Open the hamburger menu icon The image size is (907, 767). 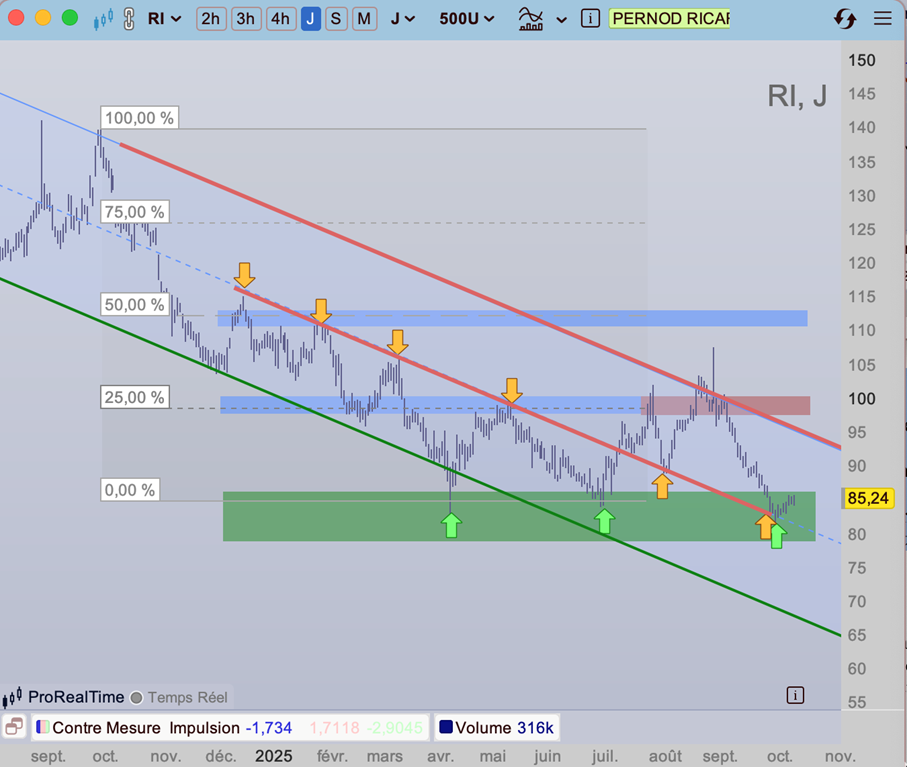click(881, 19)
